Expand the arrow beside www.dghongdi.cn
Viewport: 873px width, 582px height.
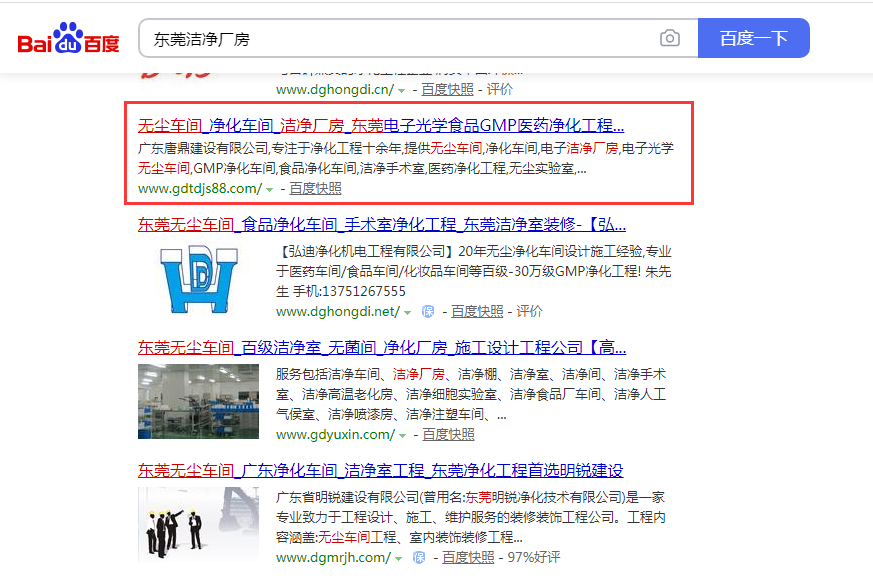pos(402,90)
